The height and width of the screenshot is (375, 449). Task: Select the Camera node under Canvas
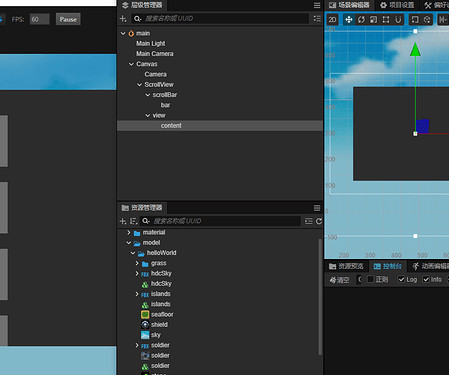click(155, 74)
